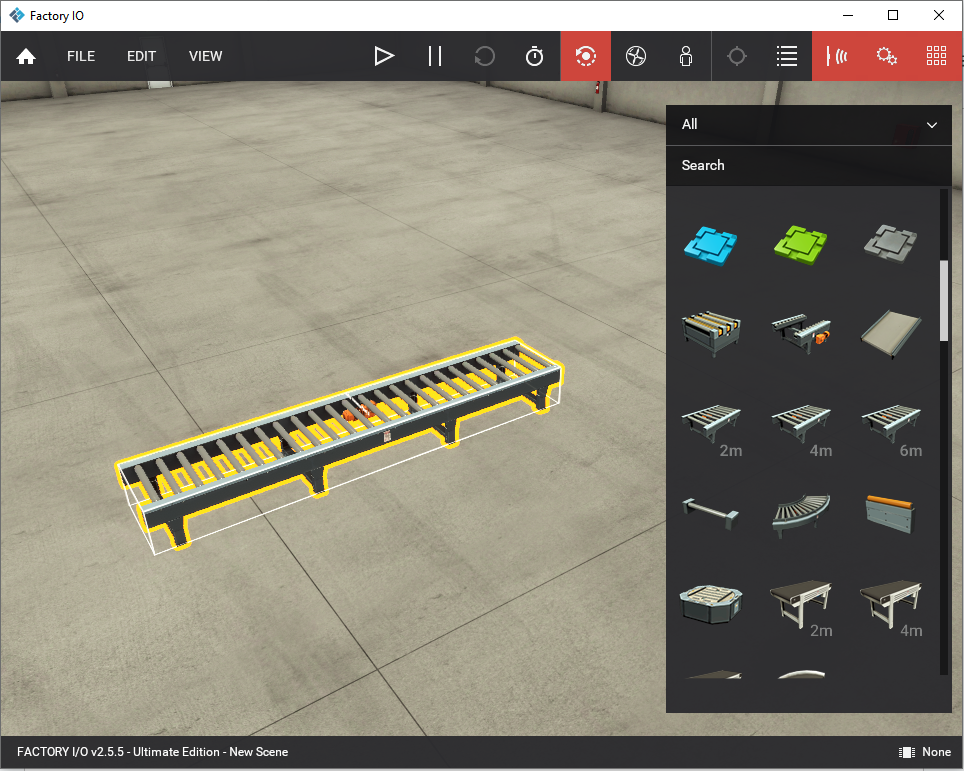Viewport: 964px width, 771px height.
Task: Open the Drivers configuration gear icon
Action: pos(887,56)
